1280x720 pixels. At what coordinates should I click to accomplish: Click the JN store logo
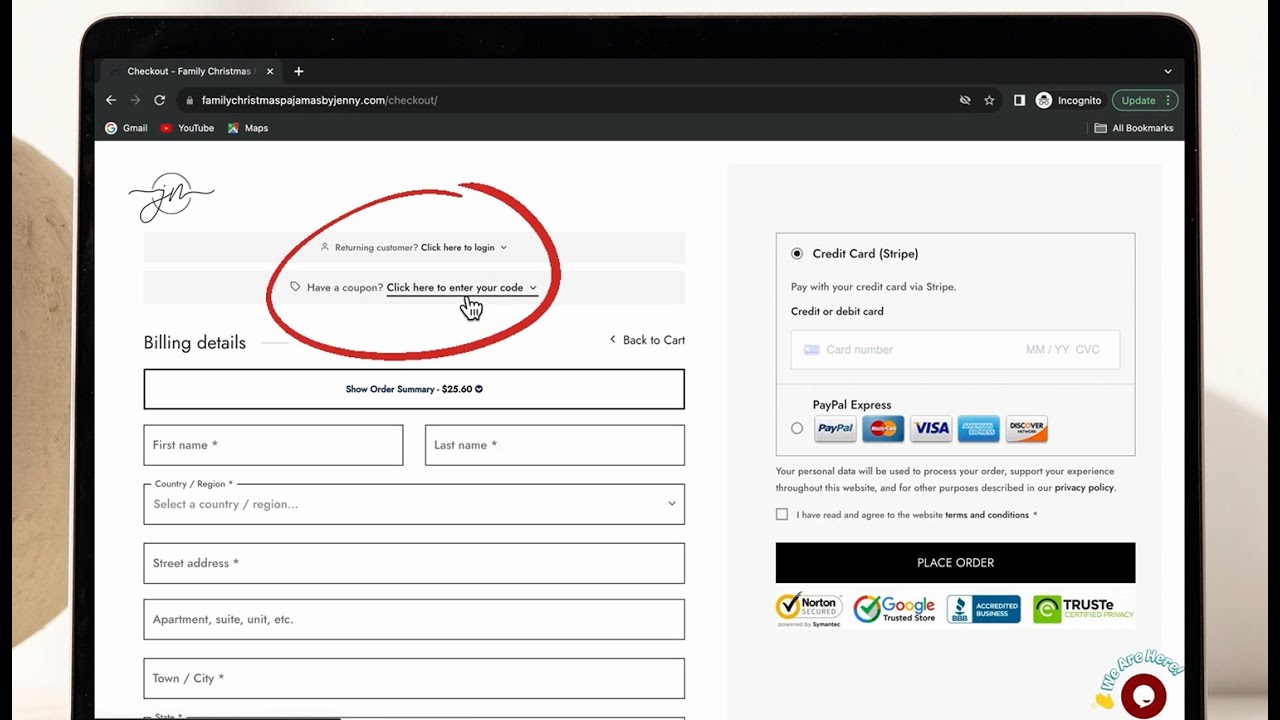(x=171, y=197)
